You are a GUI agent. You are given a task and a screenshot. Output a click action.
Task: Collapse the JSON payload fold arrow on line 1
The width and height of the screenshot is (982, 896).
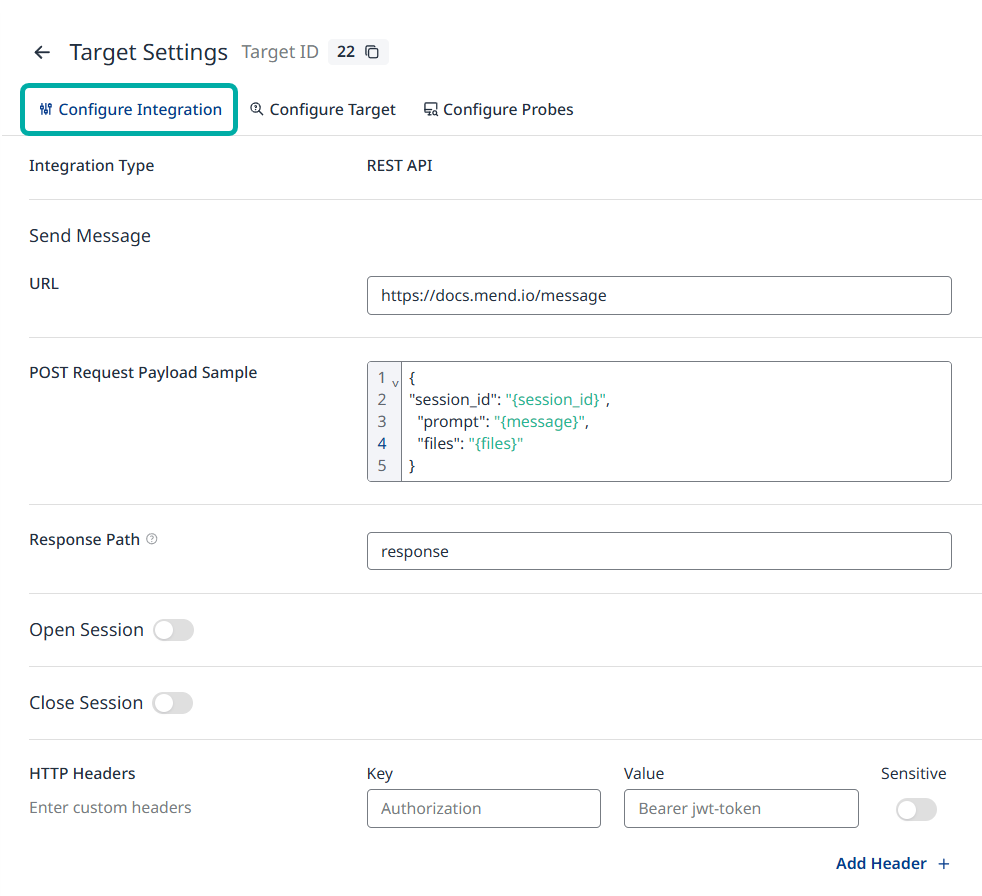(395, 383)
